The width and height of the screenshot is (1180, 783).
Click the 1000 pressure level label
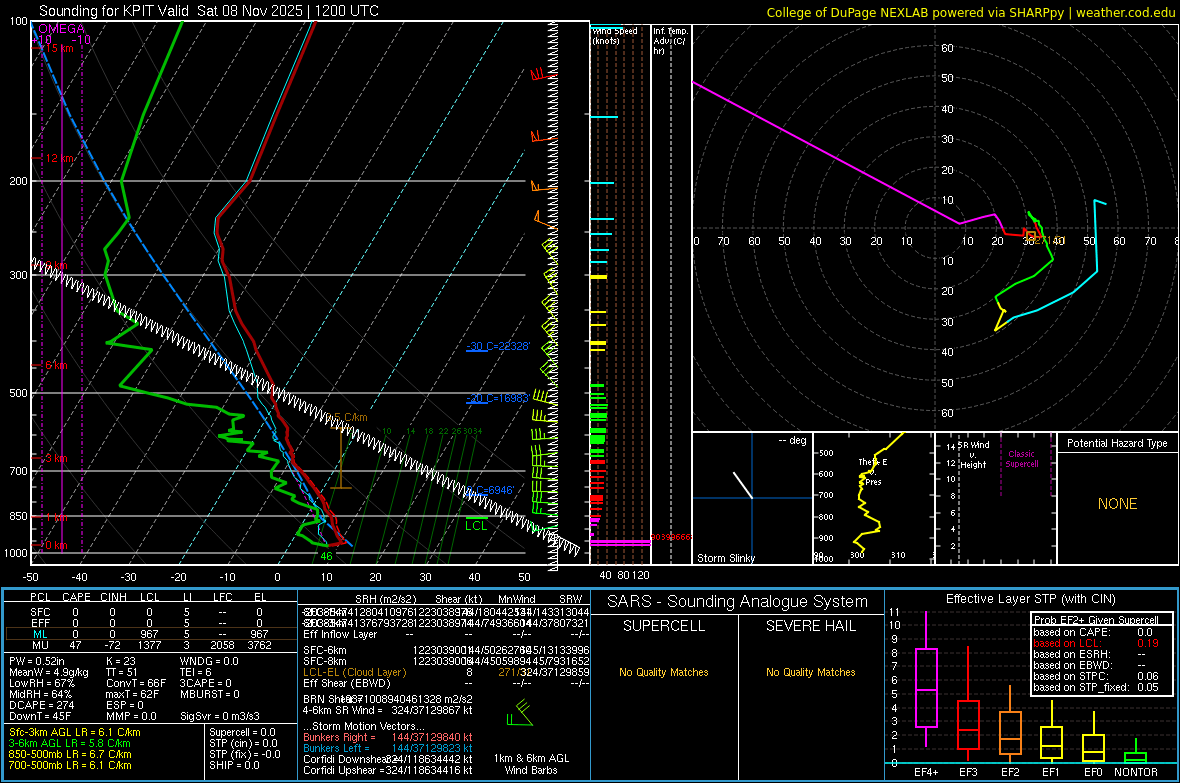click(17, 553)
